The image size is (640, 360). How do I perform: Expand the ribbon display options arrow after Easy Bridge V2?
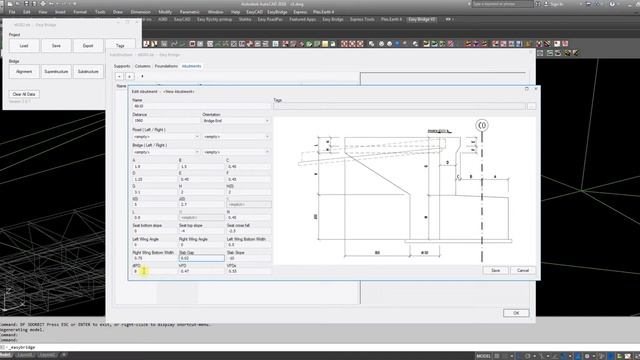tap(449, 19)
